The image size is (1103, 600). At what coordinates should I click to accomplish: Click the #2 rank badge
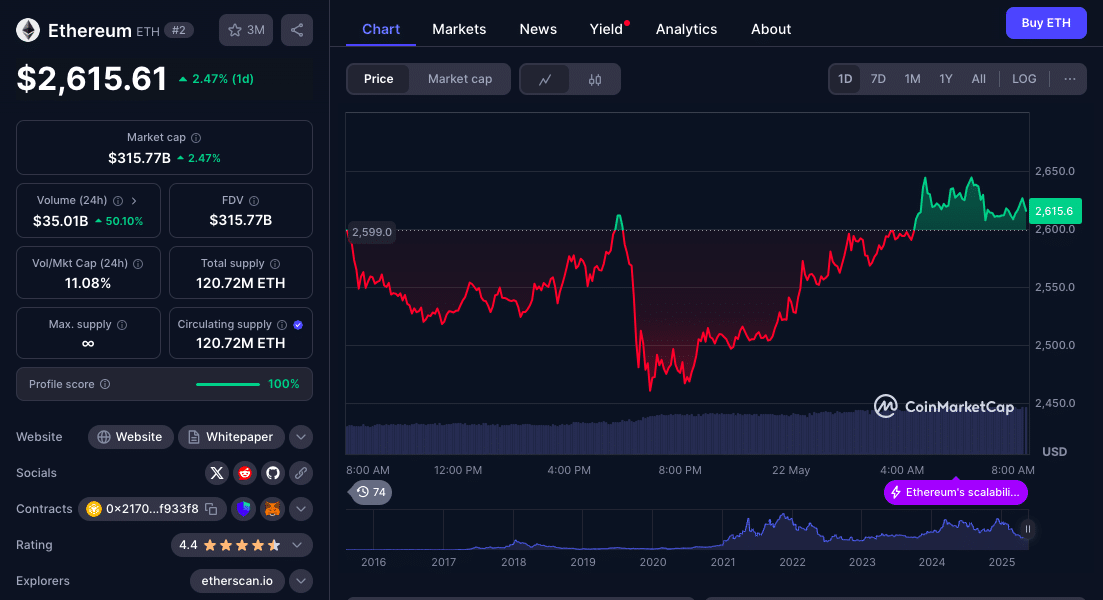click(179, 30)
